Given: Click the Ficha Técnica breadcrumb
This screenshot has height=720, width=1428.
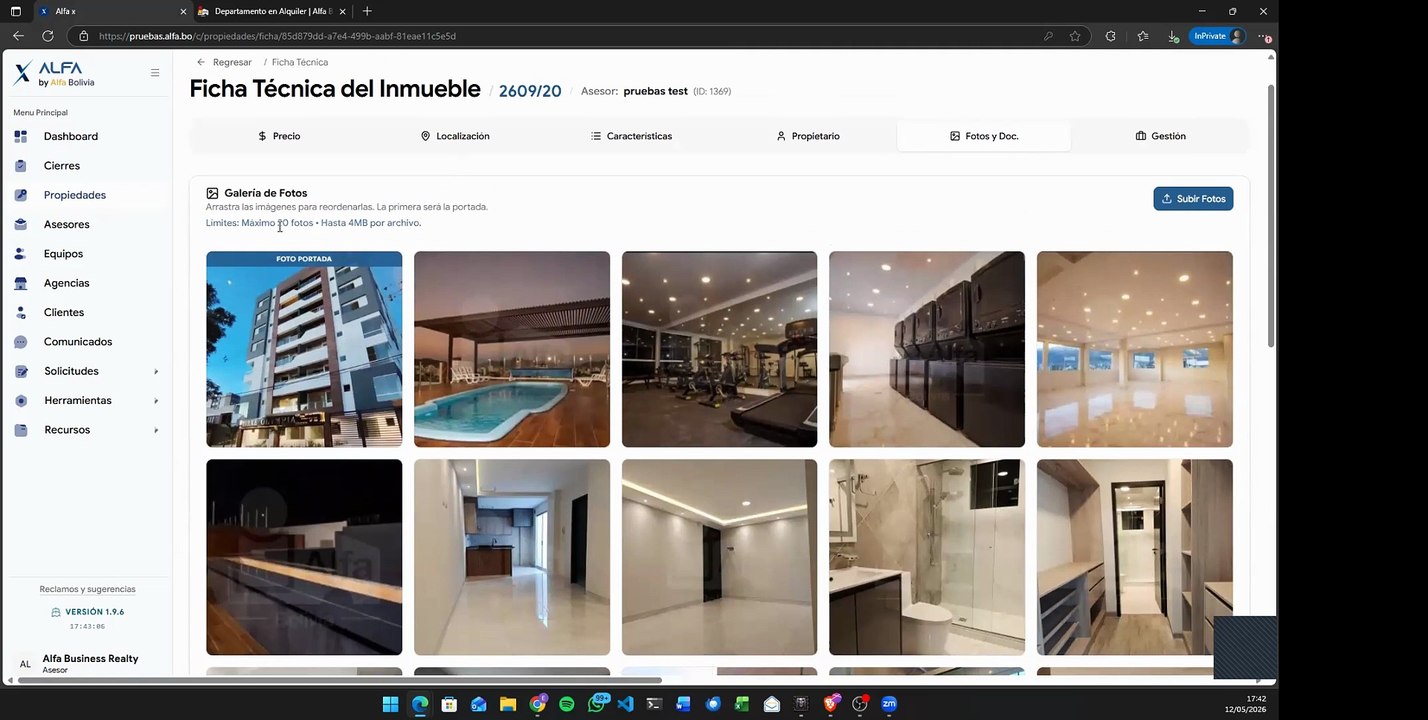Looking at the screenshot, I should (x=300, y=62).
